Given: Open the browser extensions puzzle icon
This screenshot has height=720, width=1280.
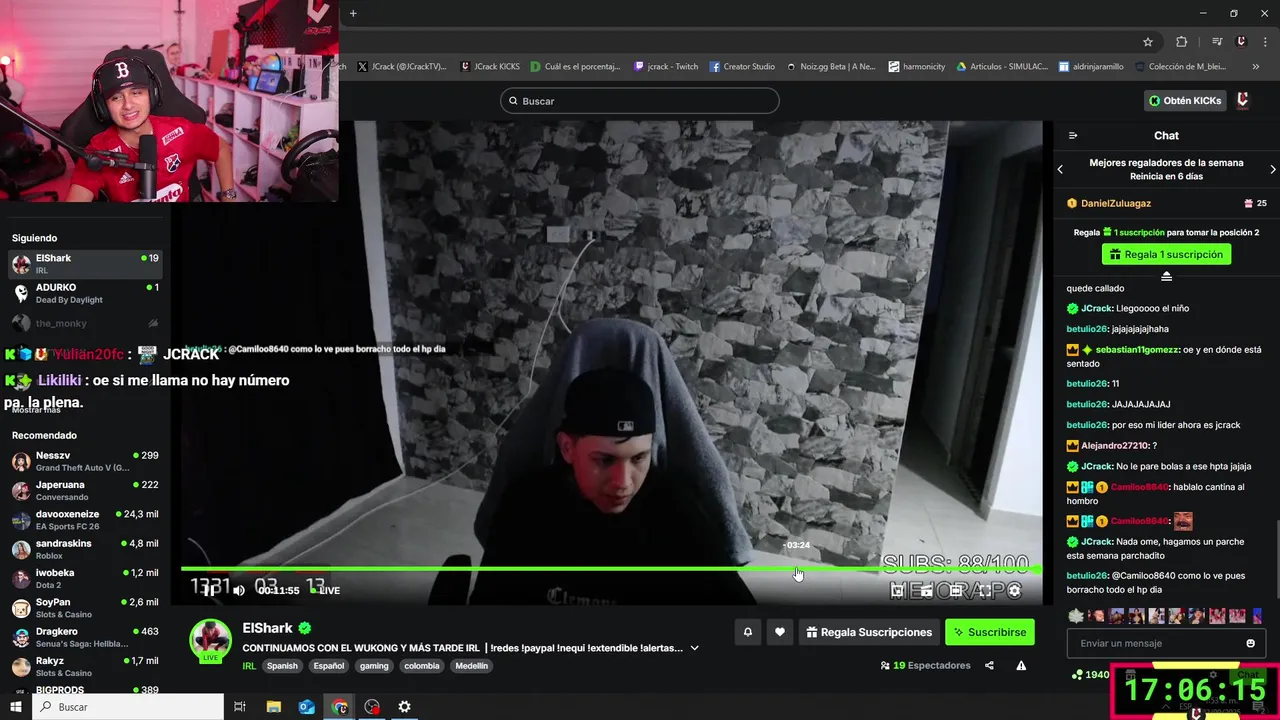Looking at the screenshot, I should [x=1182, y=42].
